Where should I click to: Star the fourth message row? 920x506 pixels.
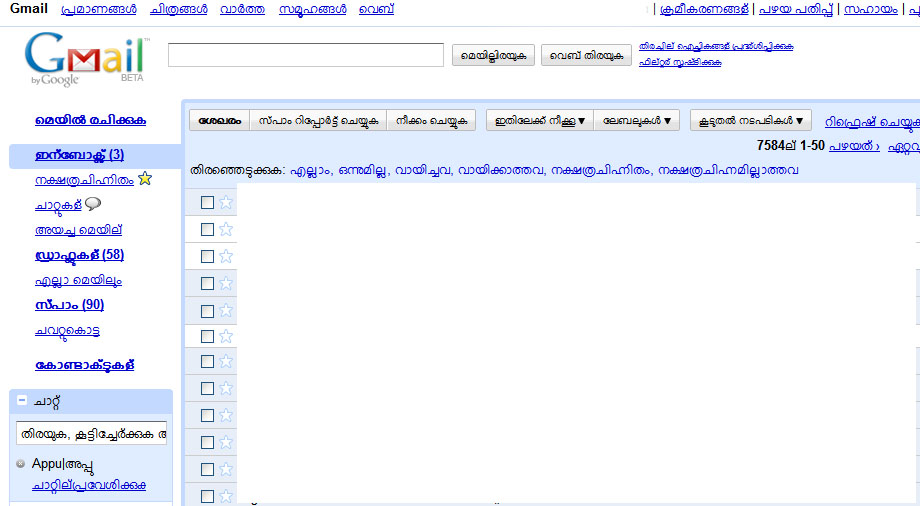(x=226, y=284)
